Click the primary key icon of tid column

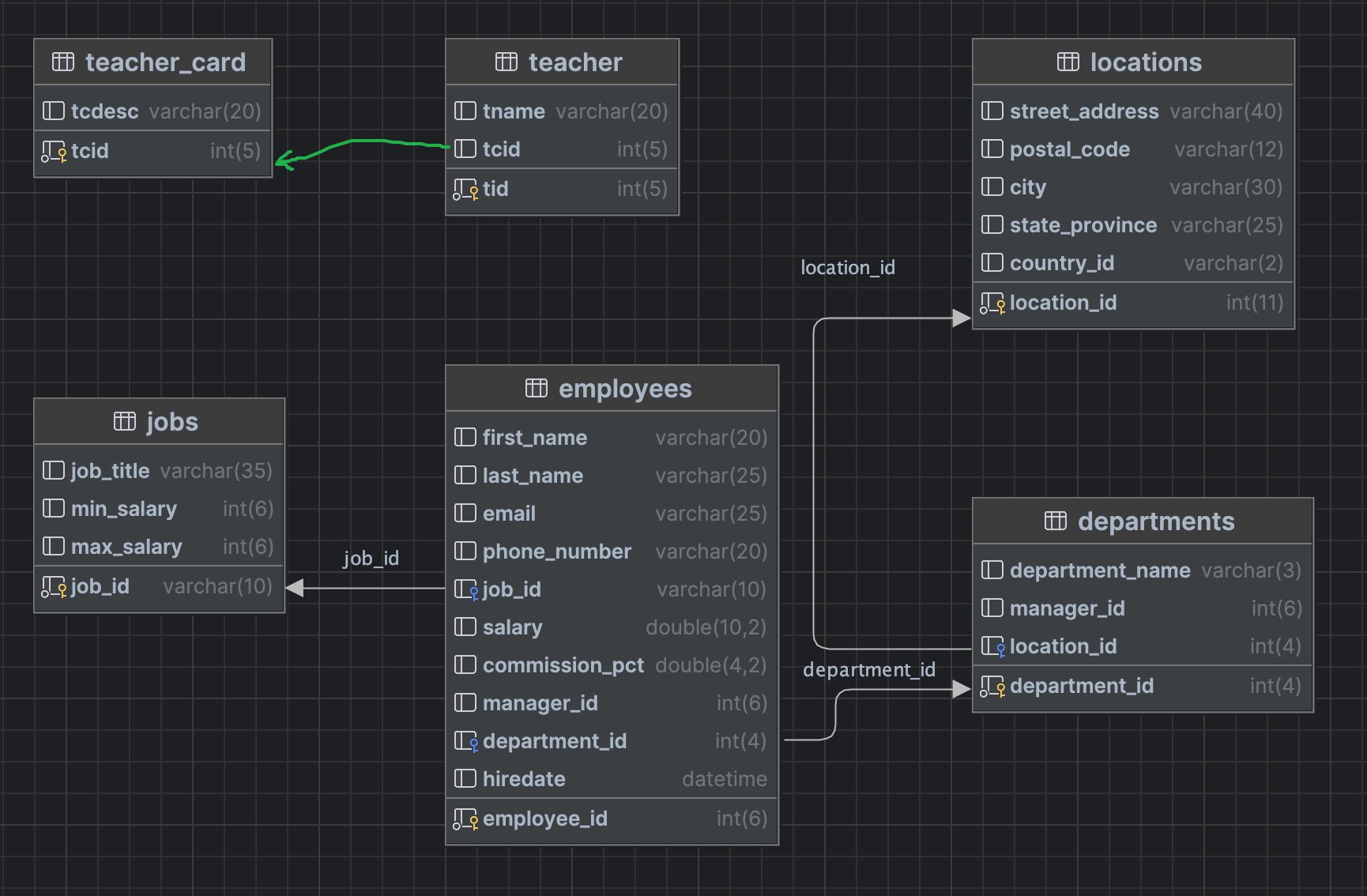tap(465, 190)
